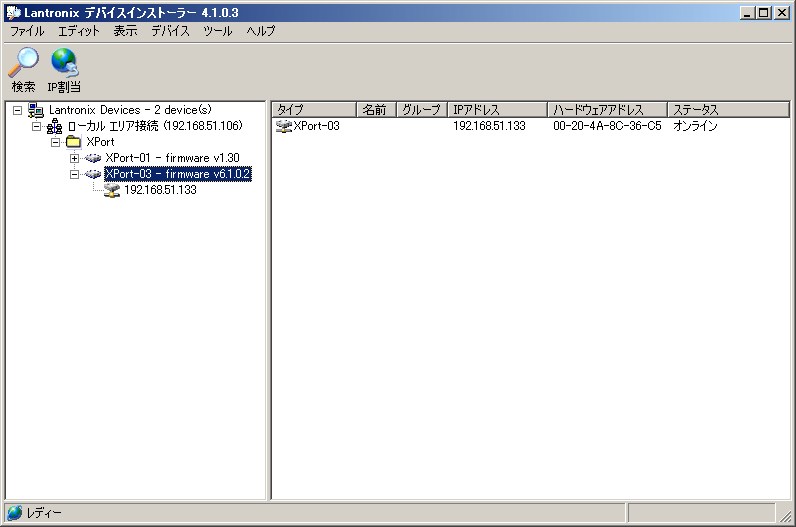796x527 pixels.
Task: Click the window resize grip in status bar
Action: click(785, 515)
